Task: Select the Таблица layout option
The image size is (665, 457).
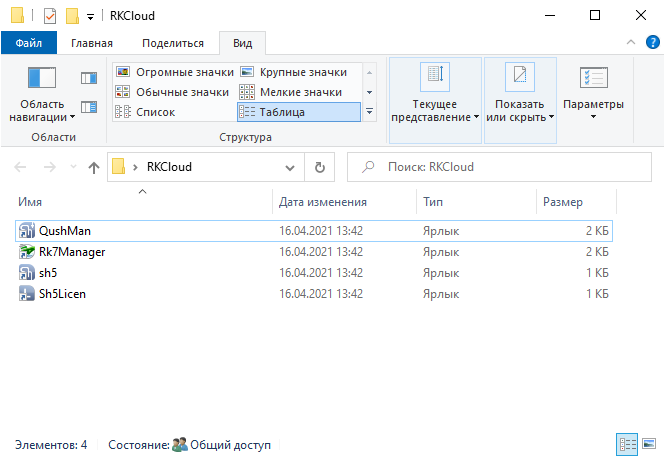Action: click(297, 112)
